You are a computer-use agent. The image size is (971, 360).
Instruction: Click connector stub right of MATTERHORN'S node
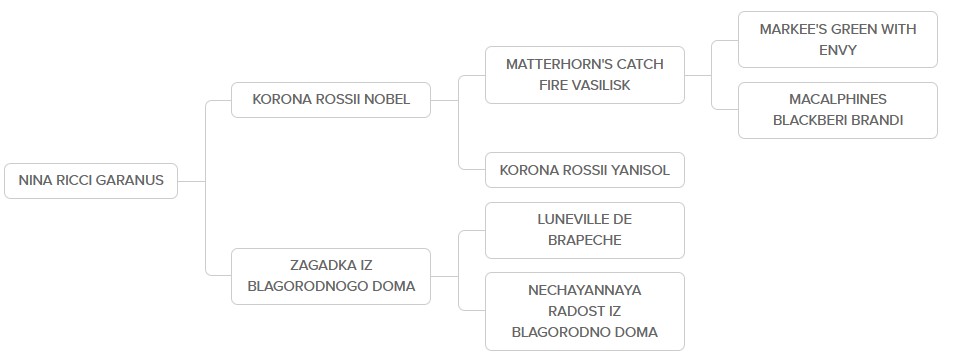698,75
